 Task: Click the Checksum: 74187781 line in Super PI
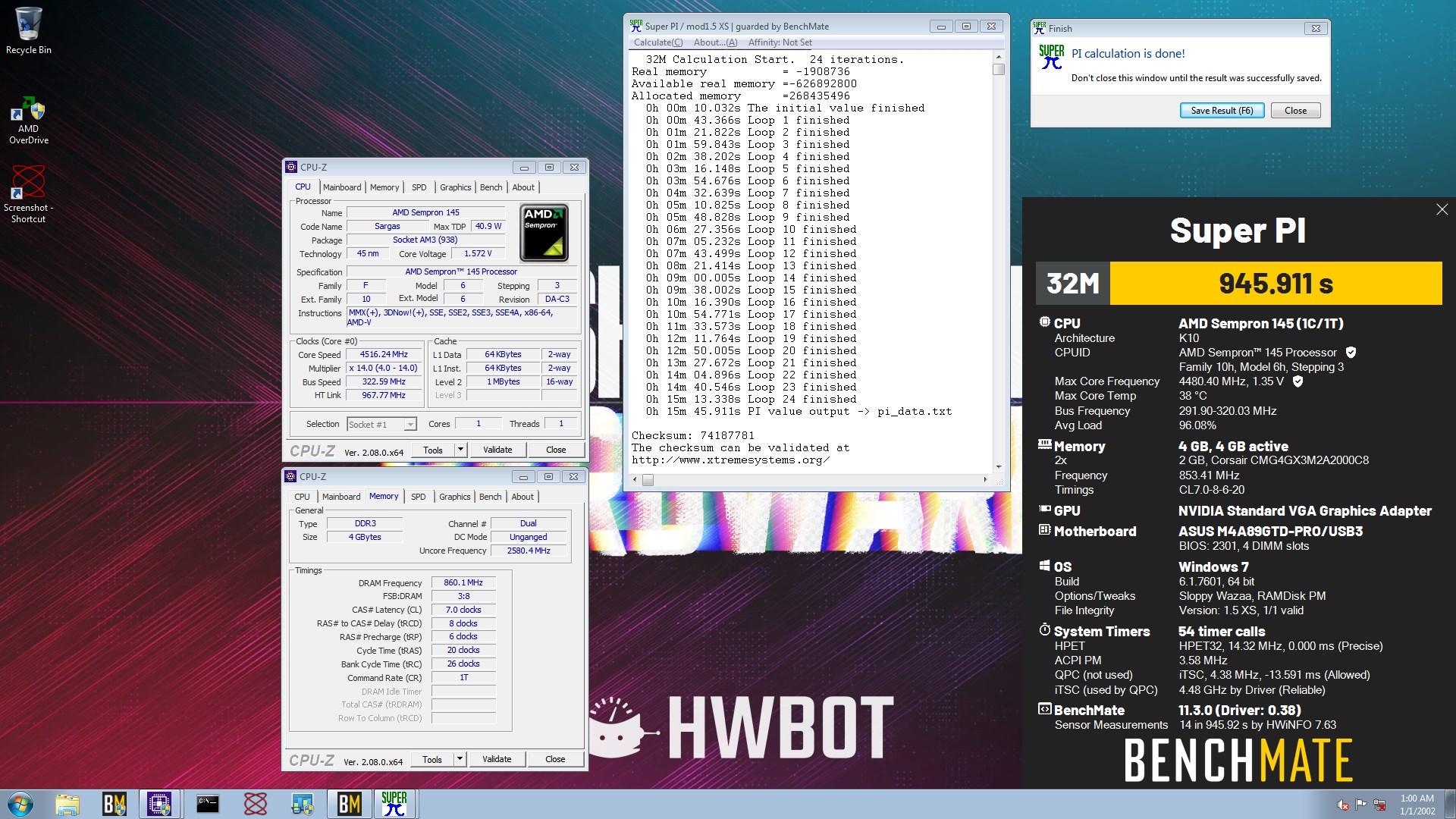point(692,435)
